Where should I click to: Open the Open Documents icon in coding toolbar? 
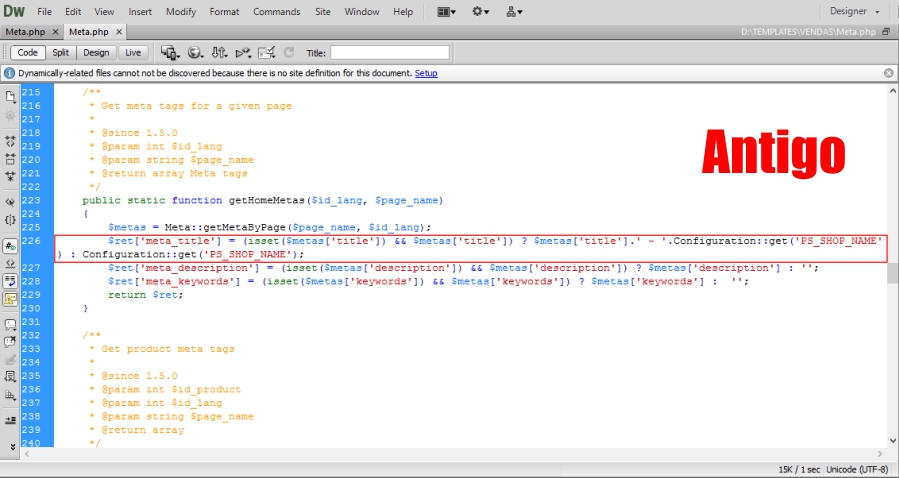(11, 97)
